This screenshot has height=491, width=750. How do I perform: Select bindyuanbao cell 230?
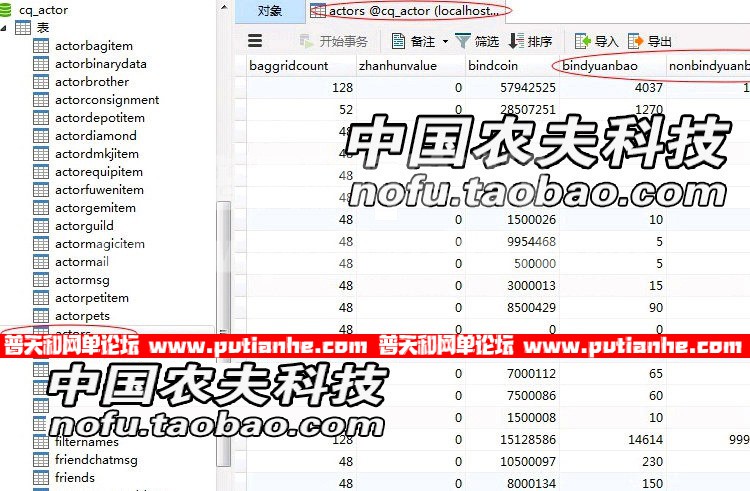(613, 462)
